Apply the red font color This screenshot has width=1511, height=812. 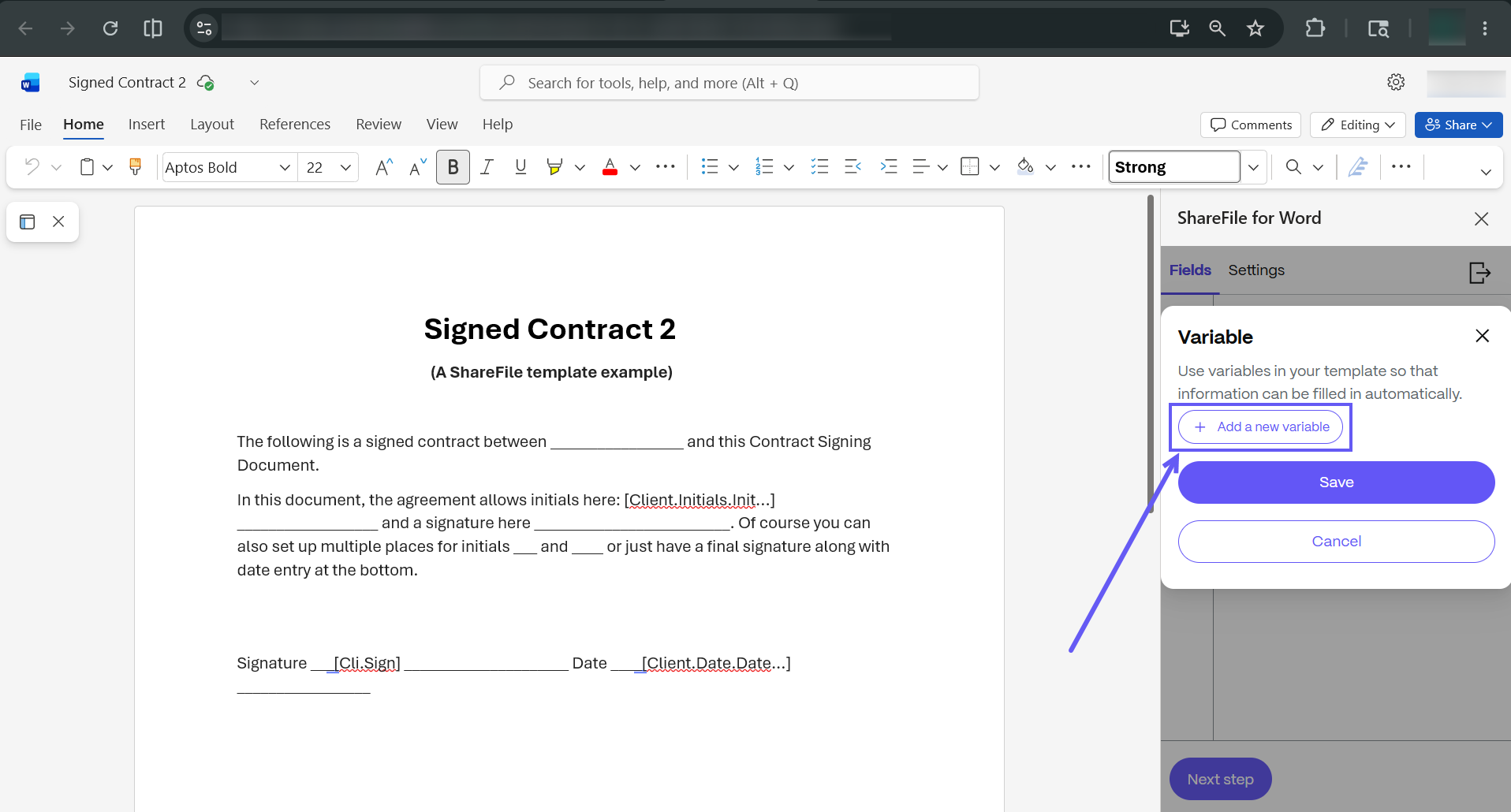point(610,167)
